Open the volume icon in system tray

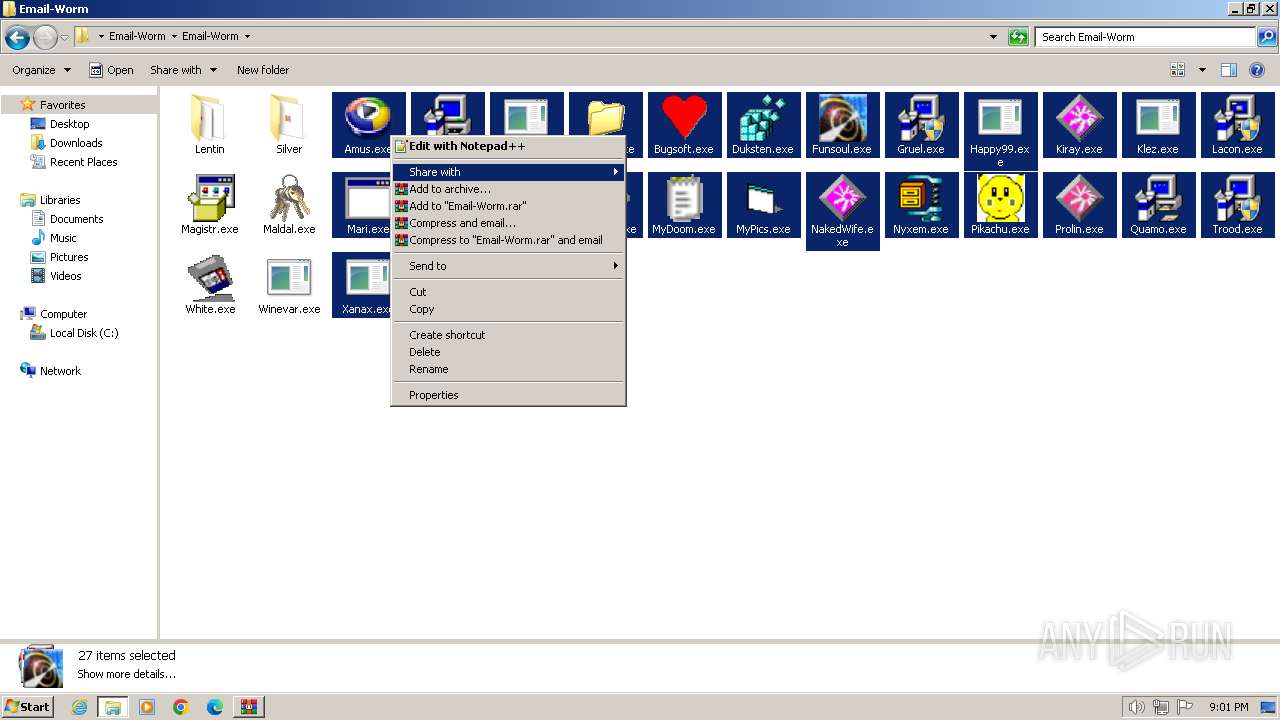click(1136, 707)
